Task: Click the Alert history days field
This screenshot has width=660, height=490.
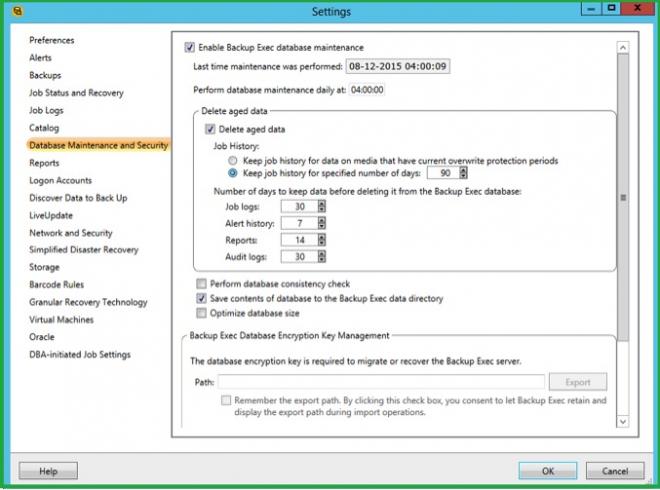Action: 299,223
